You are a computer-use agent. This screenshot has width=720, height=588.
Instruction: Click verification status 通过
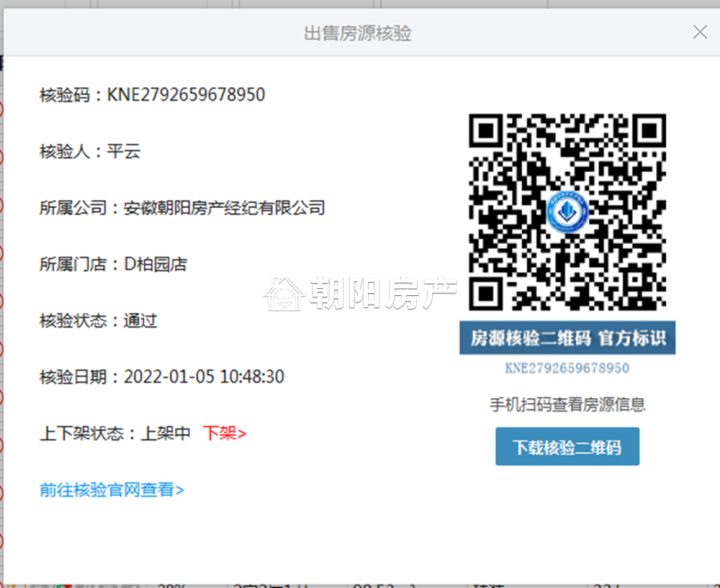(x=140, y=321)
